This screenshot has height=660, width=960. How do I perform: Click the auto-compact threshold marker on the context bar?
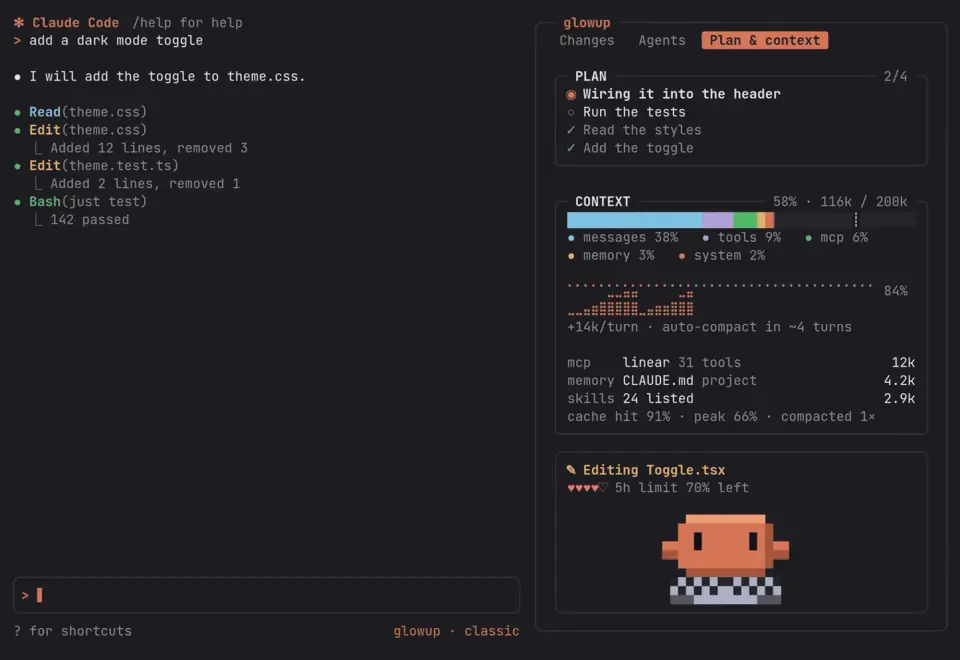pyautogui.click(x=856, y=220)
